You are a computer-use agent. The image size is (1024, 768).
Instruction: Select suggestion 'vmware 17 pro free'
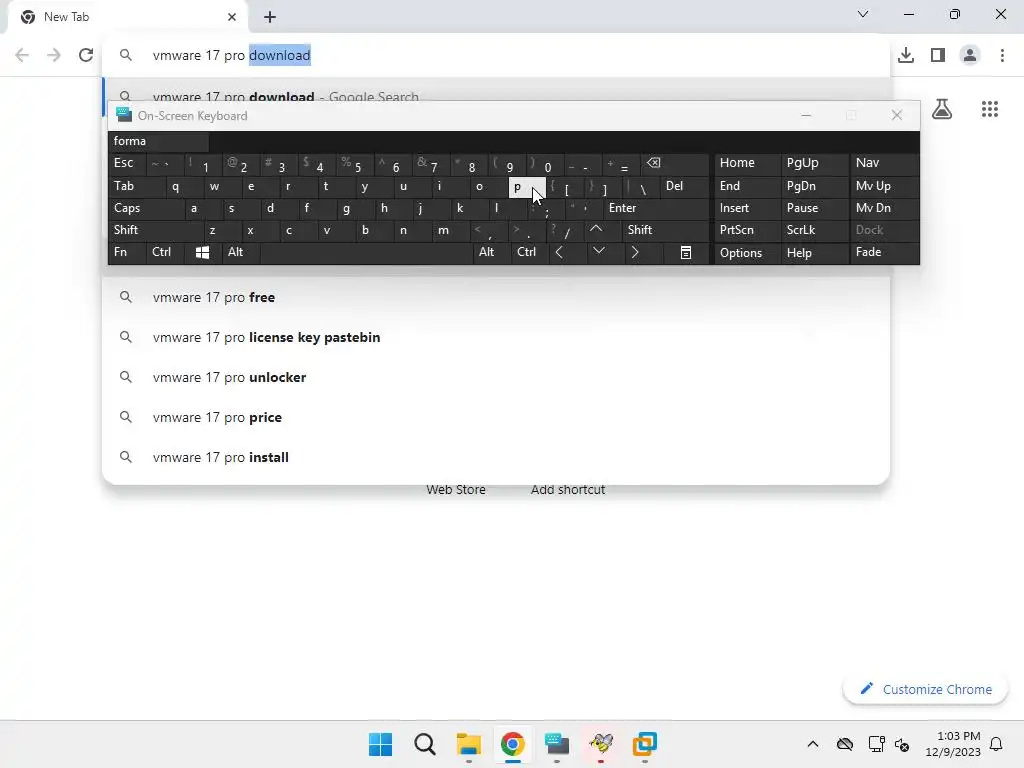(x=496, y=297)
